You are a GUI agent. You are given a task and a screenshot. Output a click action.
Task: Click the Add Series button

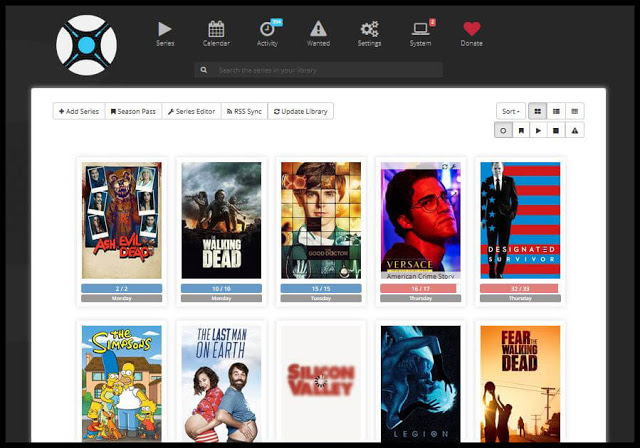click(78, 111)
